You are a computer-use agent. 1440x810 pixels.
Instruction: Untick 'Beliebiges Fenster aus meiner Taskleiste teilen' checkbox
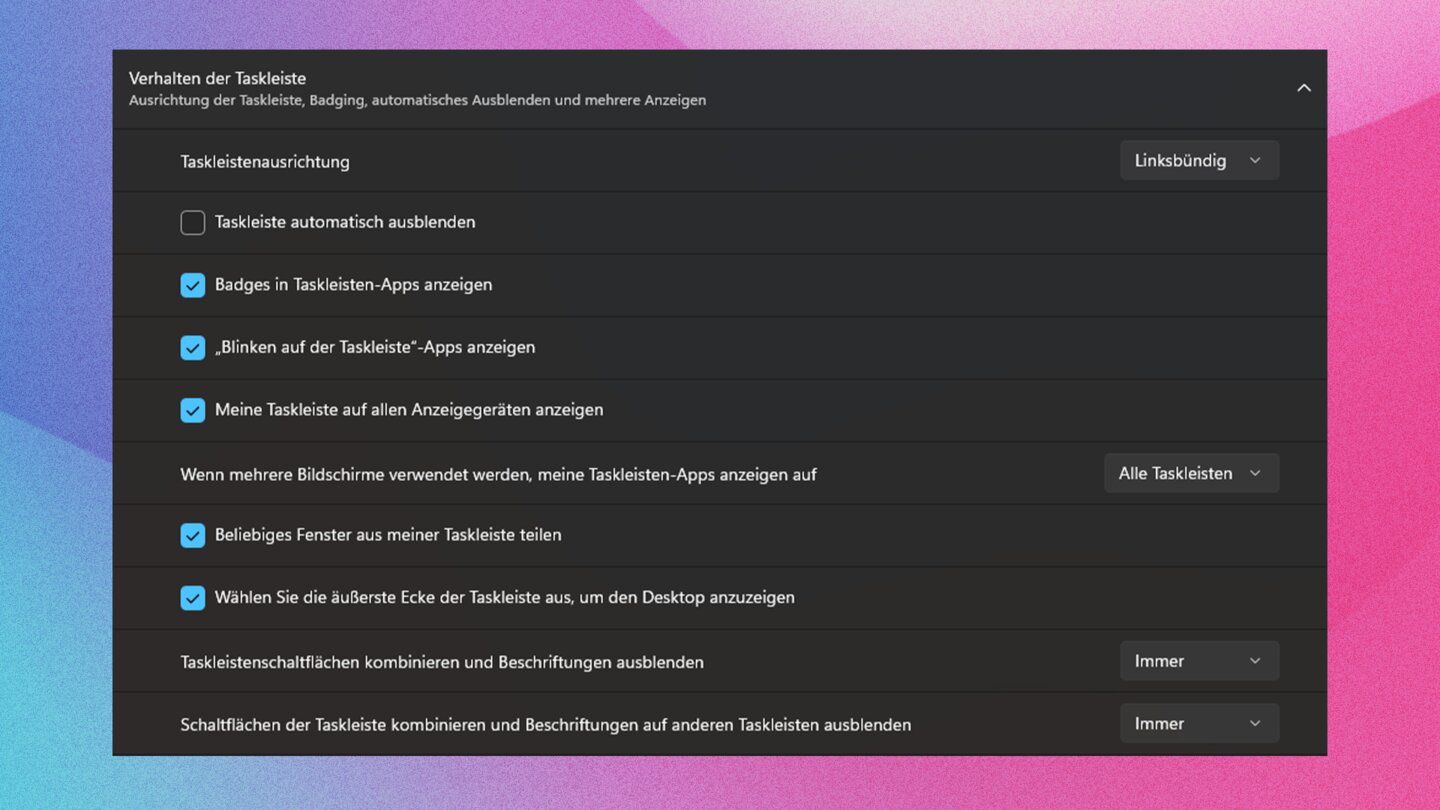193,535
